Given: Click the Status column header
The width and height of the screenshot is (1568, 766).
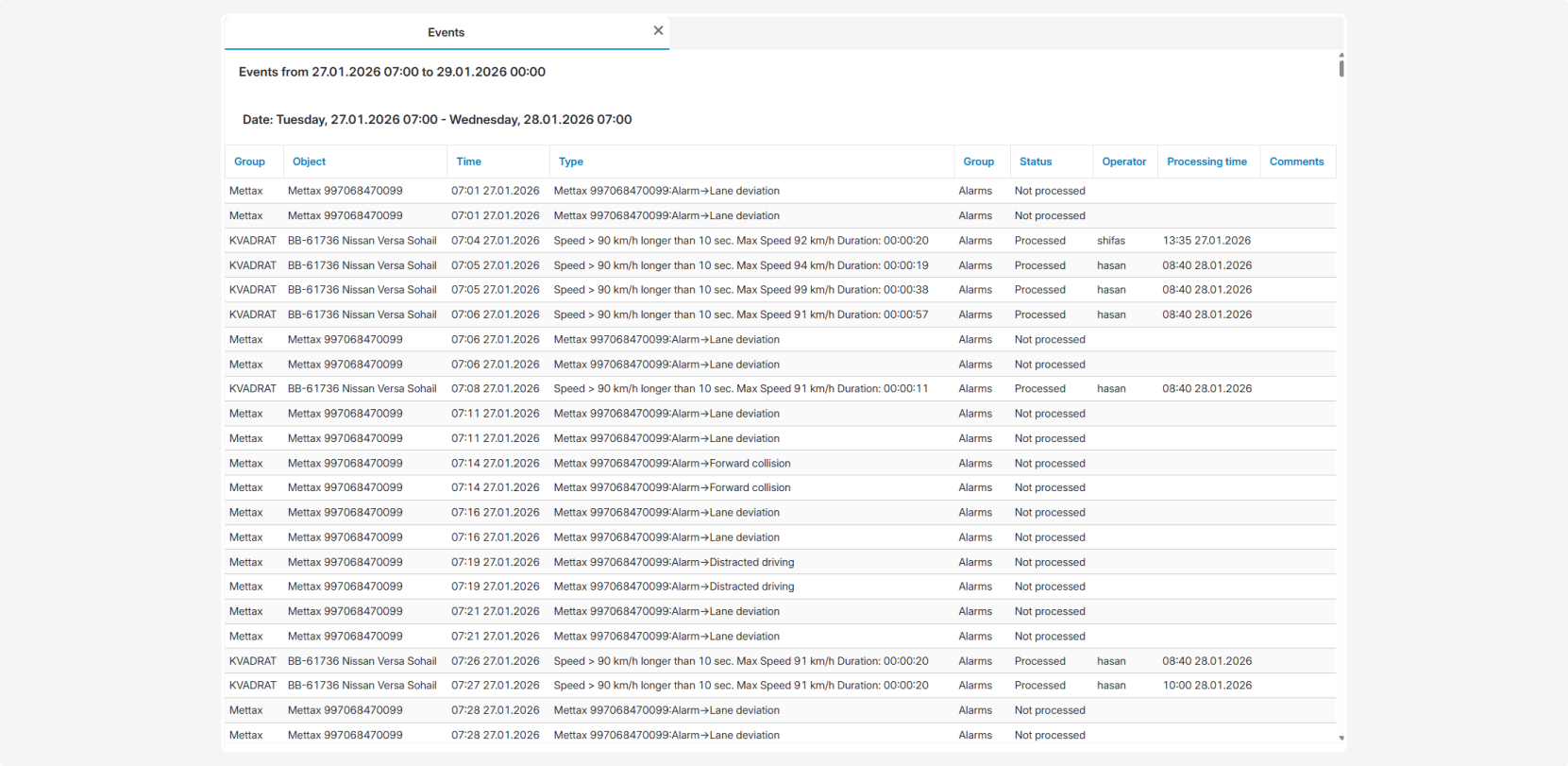Looking at the screenshot, I should (x=1035, y=162).
